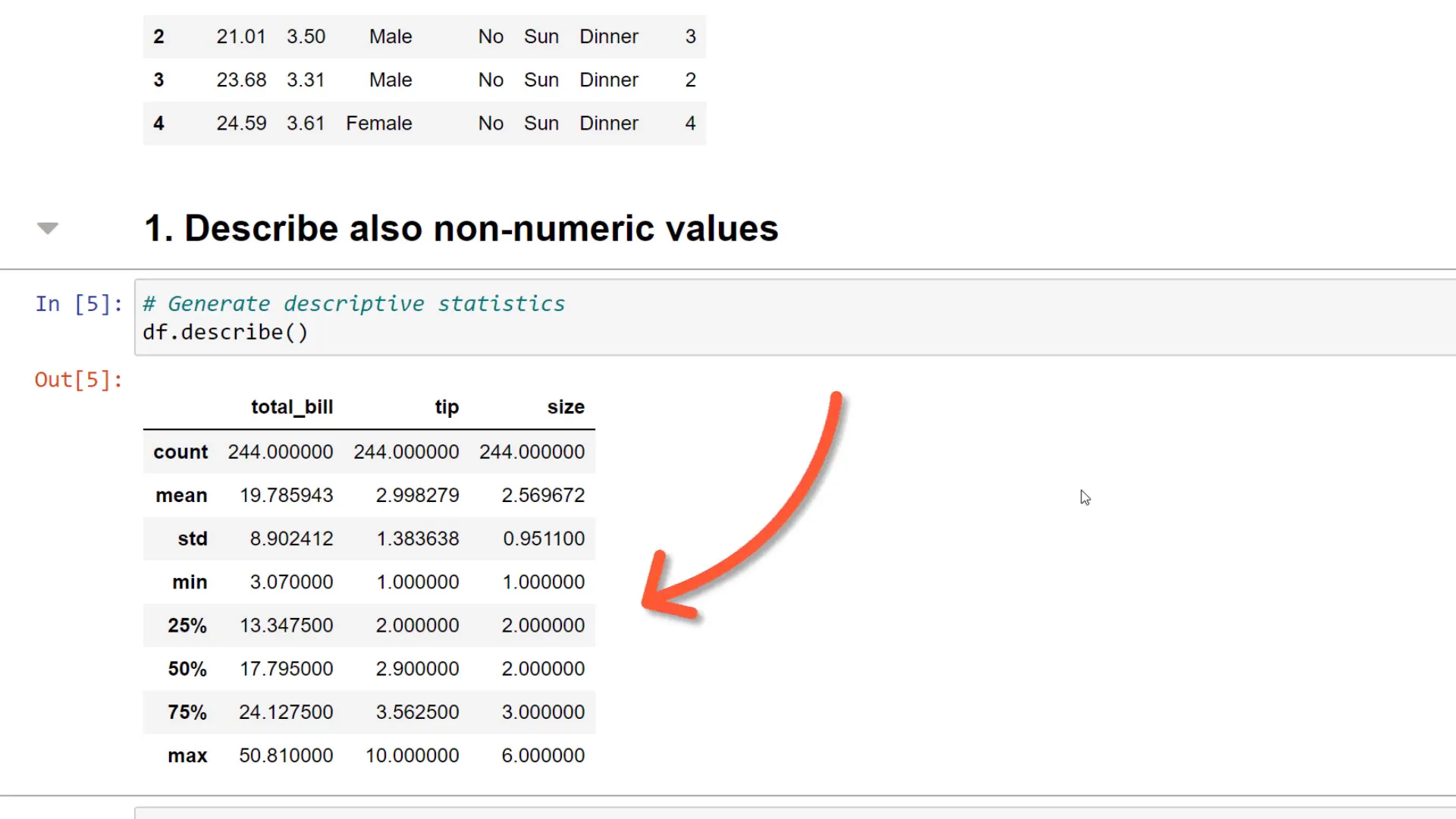Click the comment line 'Generate descriptive statistics'
This screenshot has width=1456, height=819.
click(353, 303)
